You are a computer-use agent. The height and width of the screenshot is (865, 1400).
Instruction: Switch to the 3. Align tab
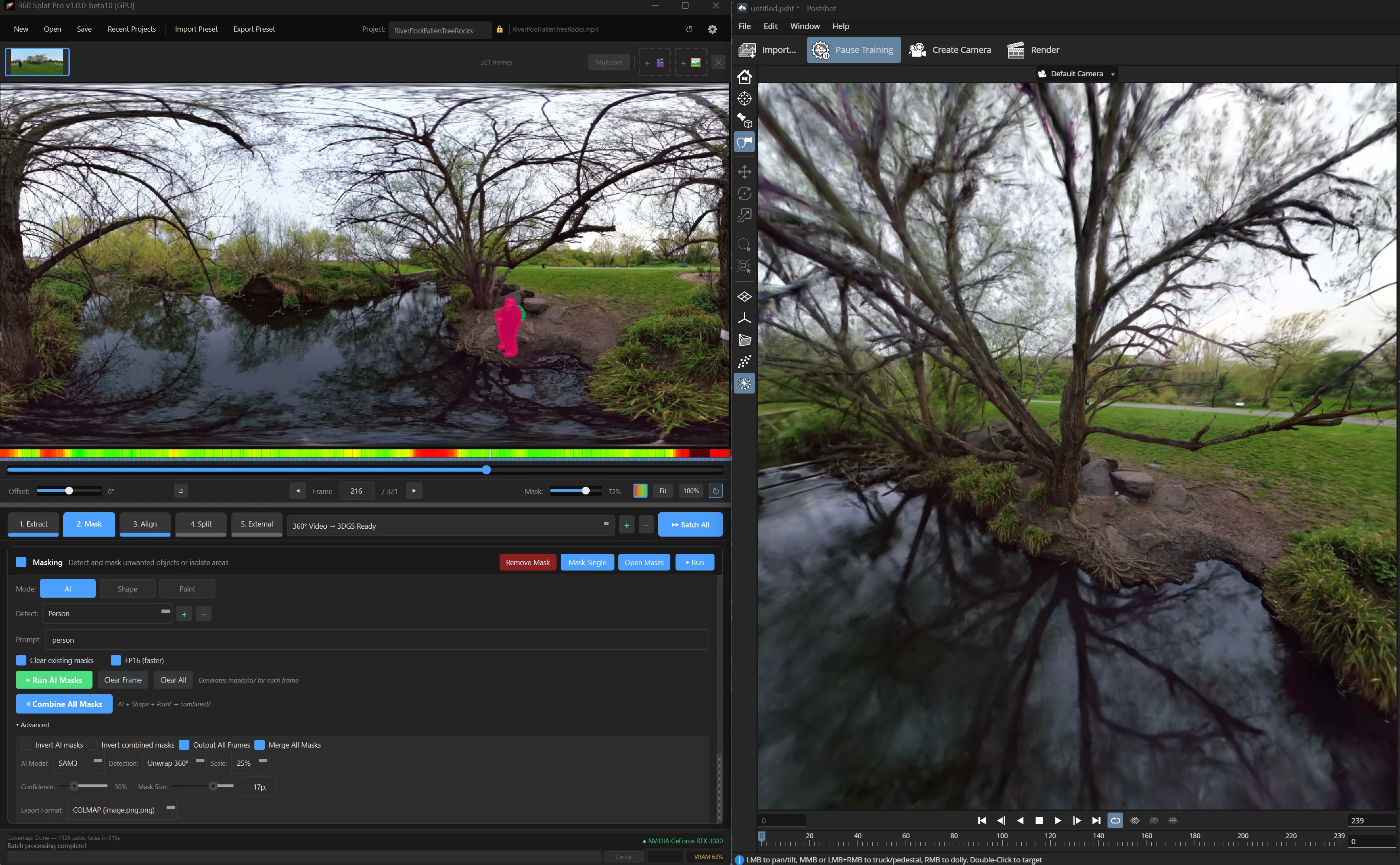tap(145, 524)
